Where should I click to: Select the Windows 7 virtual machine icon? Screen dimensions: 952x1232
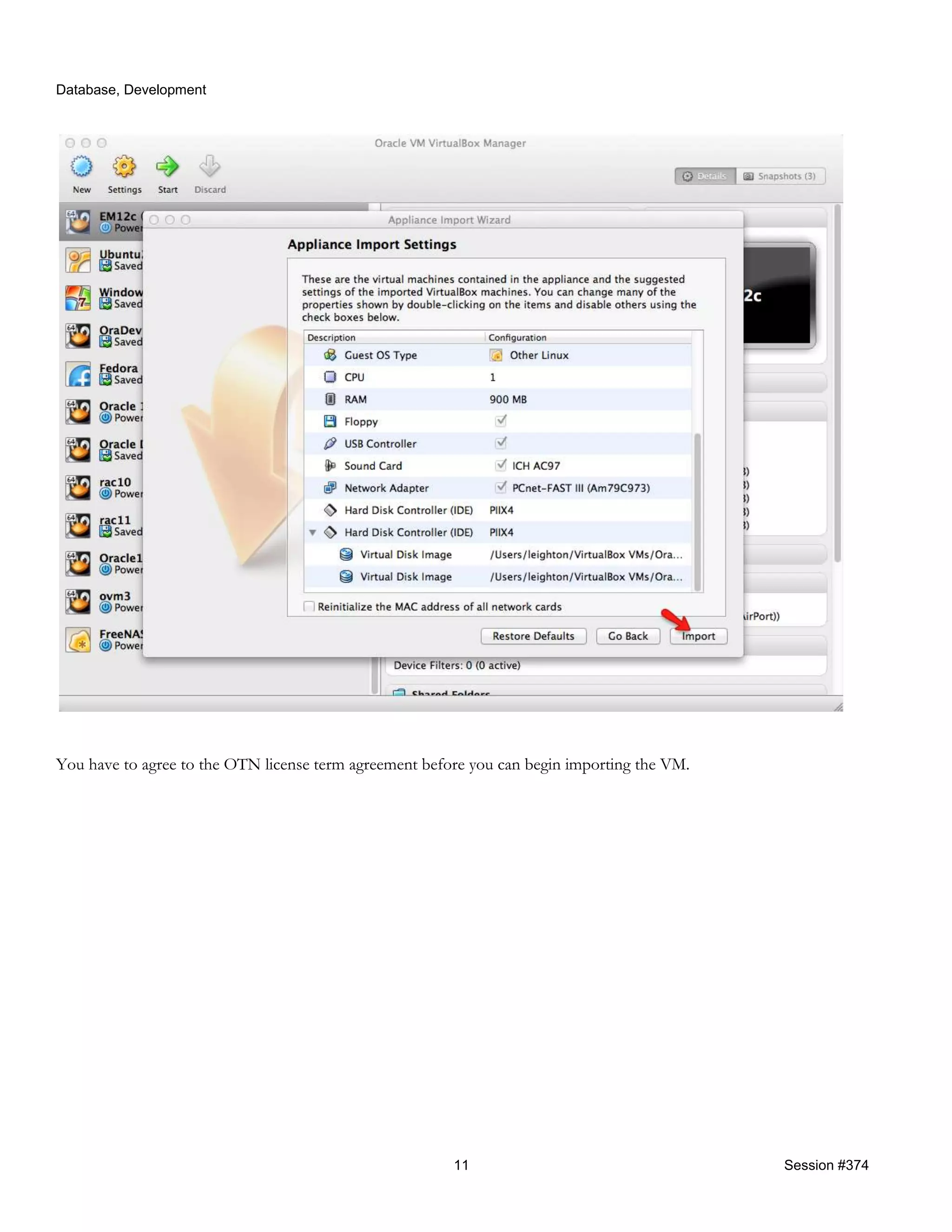[78, 298]
